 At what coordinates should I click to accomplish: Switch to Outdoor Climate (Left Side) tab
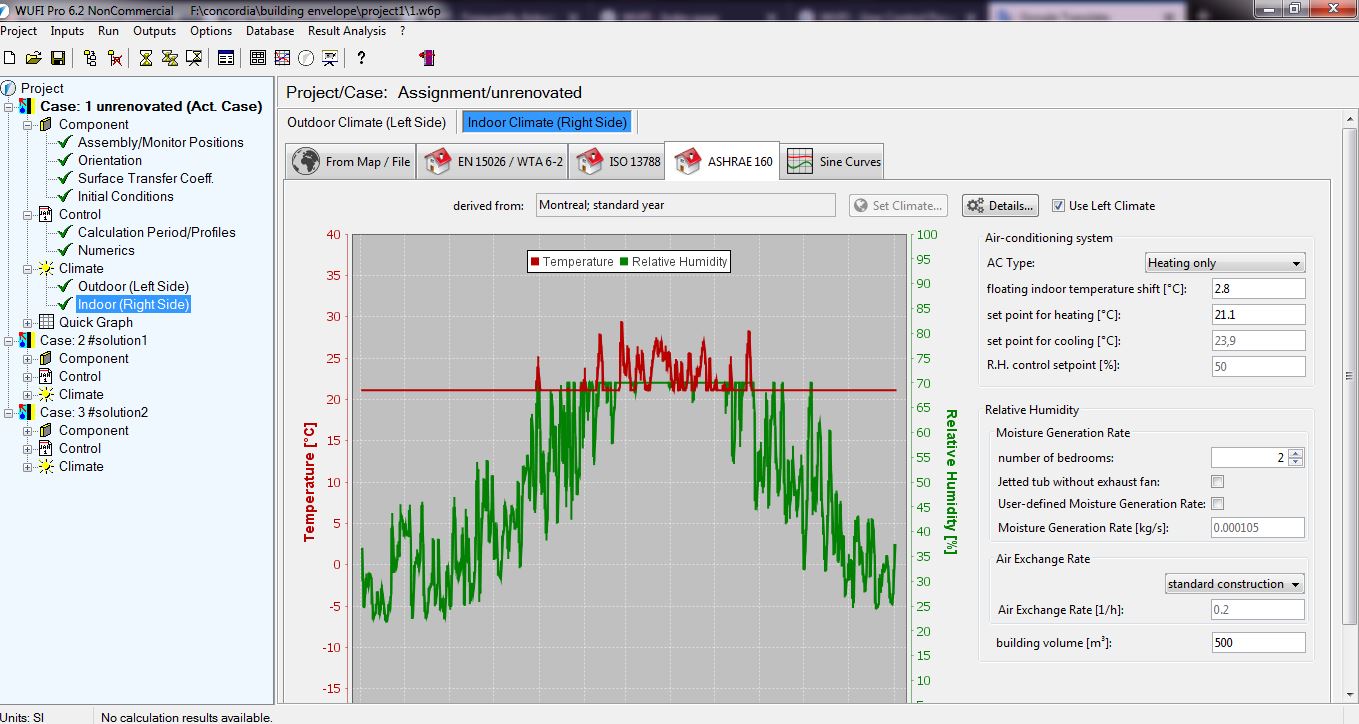pyautogui.click(x=366, y=122)
